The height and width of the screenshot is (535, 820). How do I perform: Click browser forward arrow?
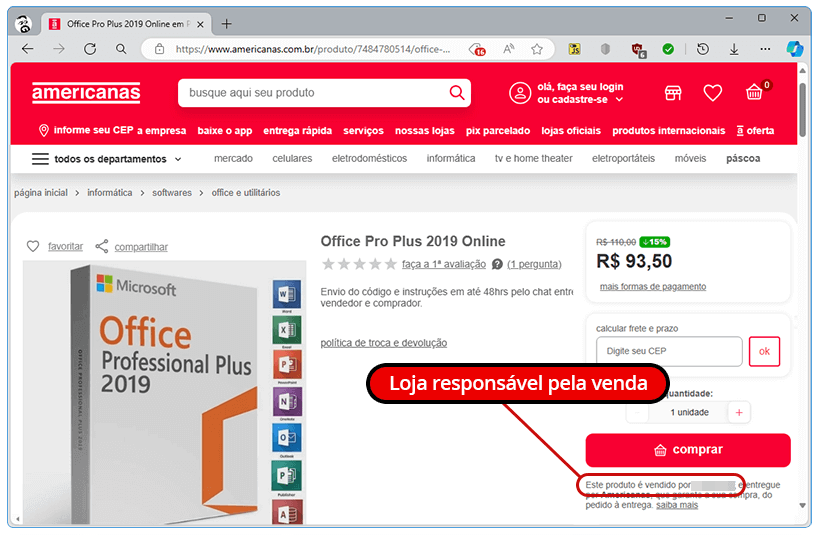59,49
